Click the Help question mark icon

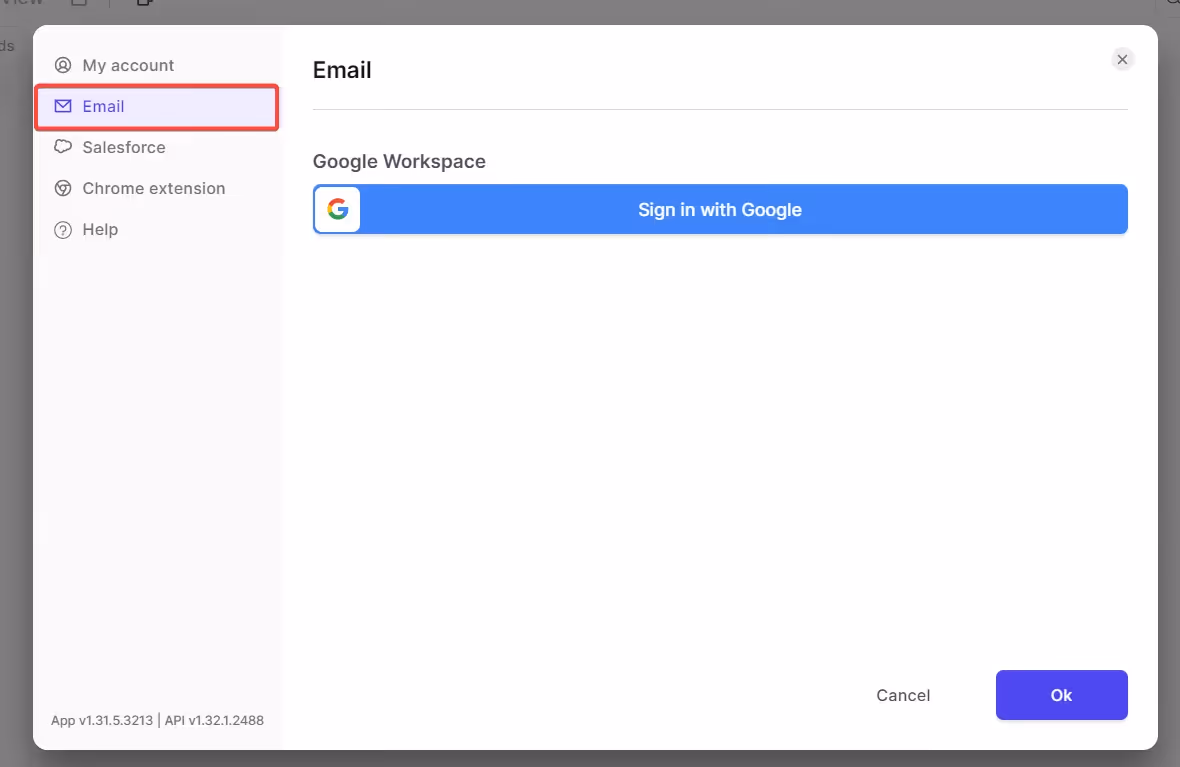(x=63, y=229)
